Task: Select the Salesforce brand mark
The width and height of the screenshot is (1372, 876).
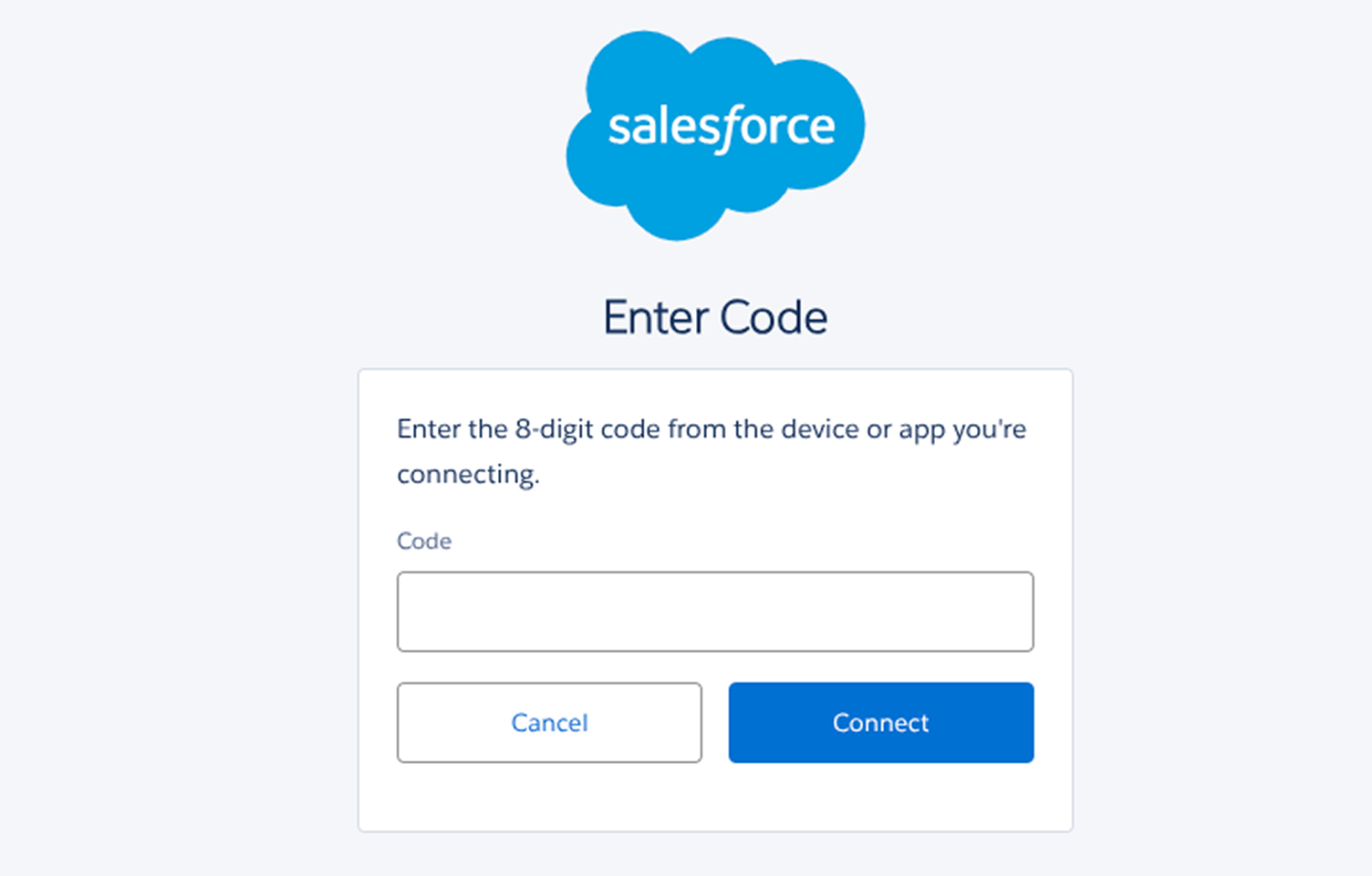Action: [715, 129]
